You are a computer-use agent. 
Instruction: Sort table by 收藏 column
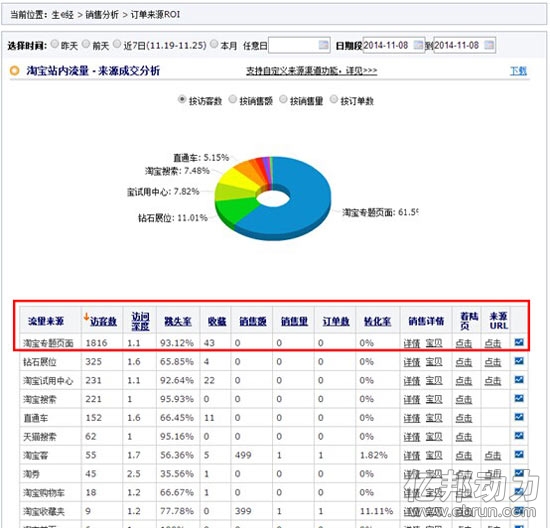click(x=217, y=321)
